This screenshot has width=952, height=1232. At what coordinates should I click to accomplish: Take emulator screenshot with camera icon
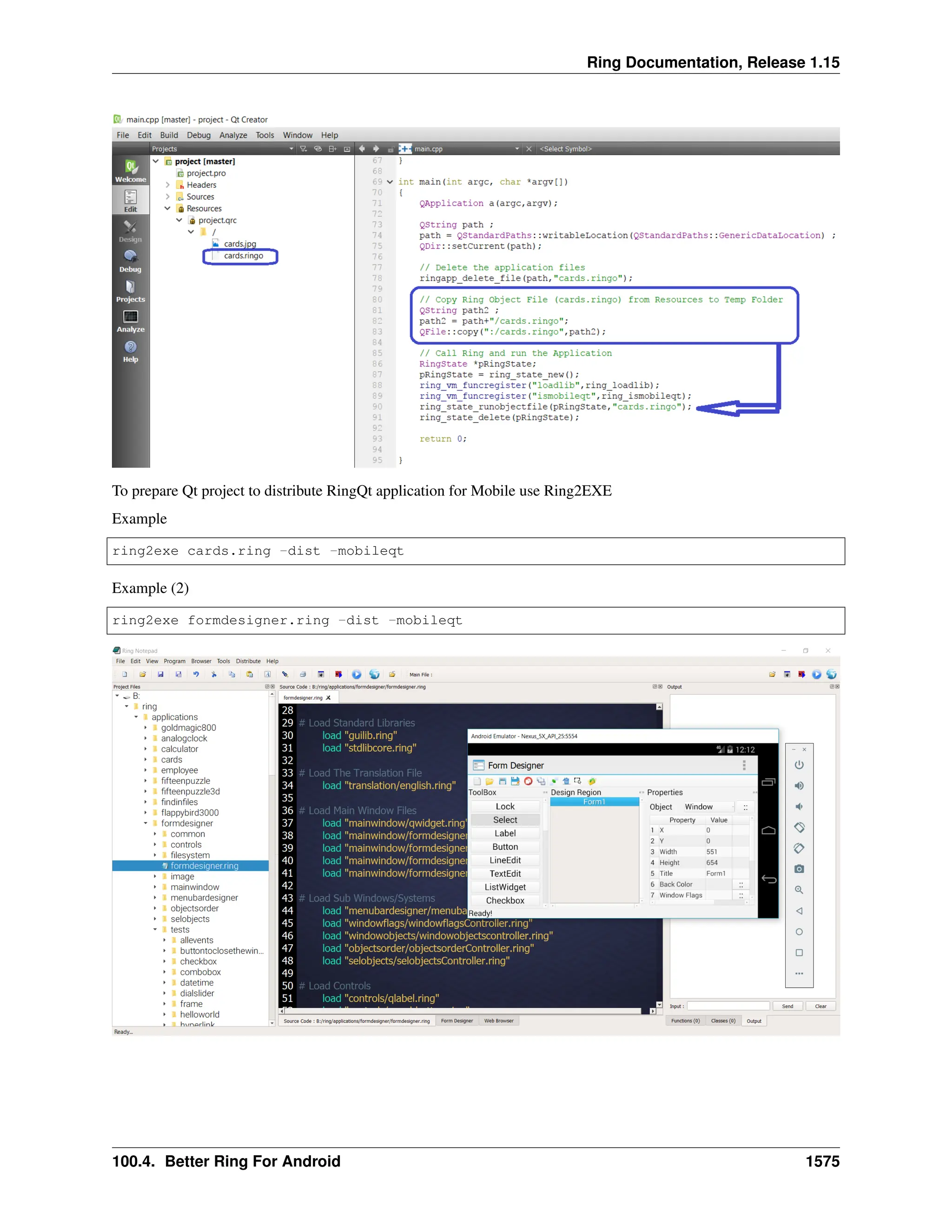799,869
